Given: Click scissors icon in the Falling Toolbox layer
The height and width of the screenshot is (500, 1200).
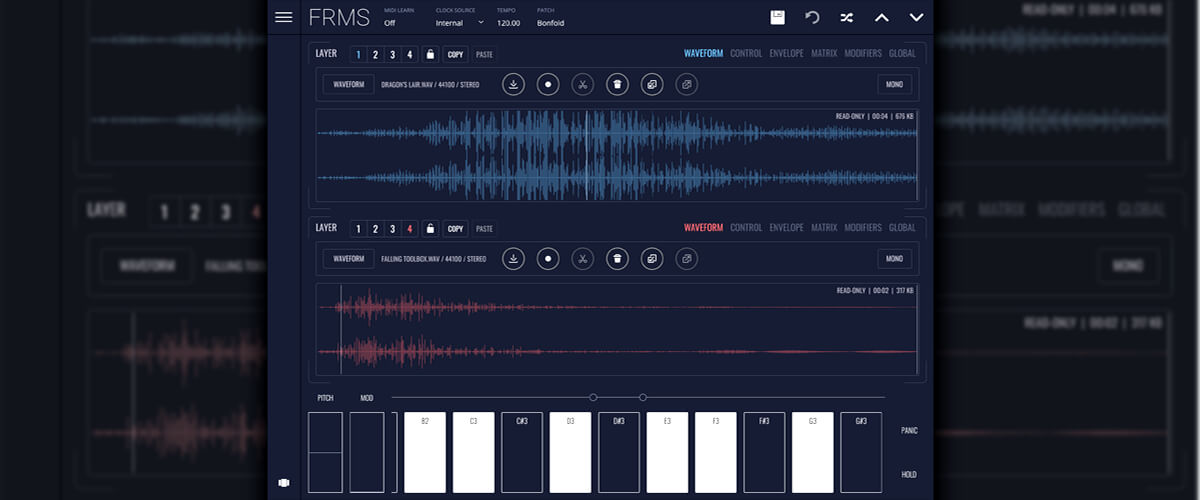Looking at the screenshot, I should 582,258.
